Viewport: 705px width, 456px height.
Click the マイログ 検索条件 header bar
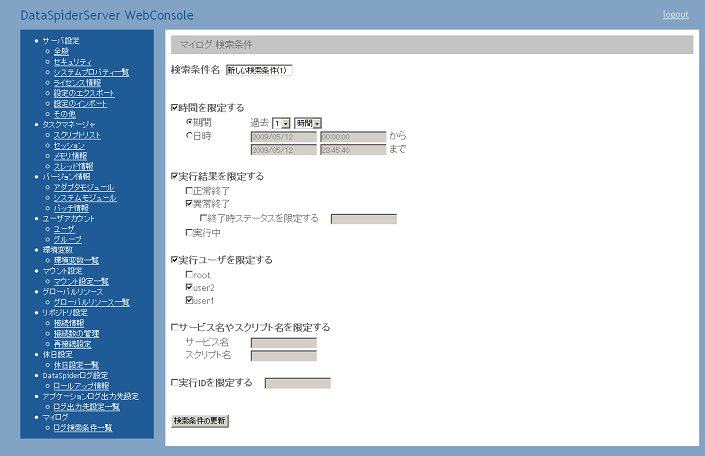point(432,45)
